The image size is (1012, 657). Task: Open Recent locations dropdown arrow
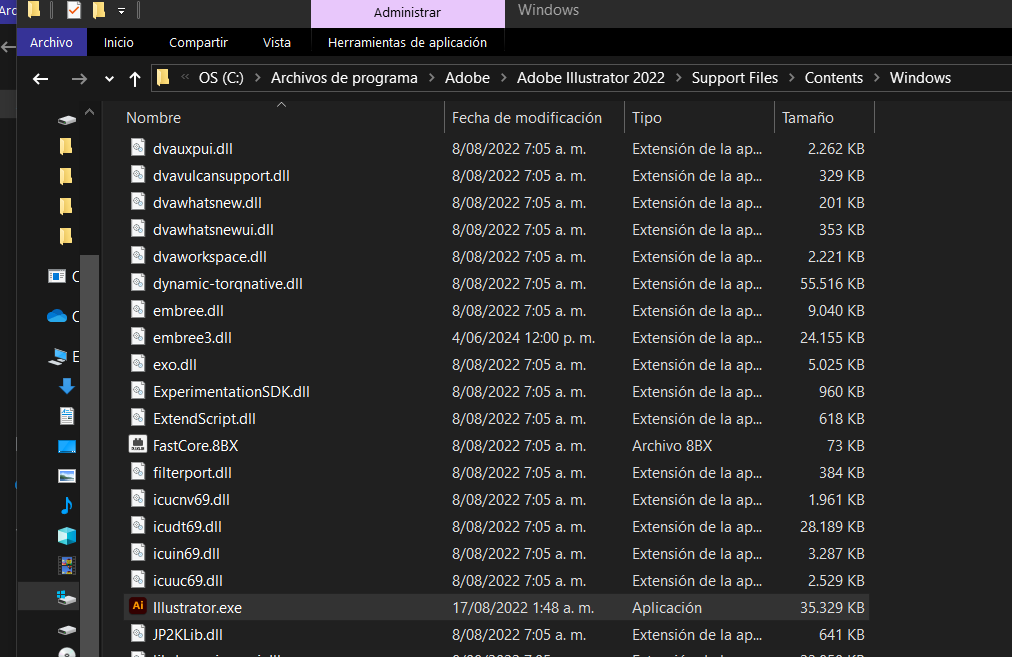coord(109,79)
